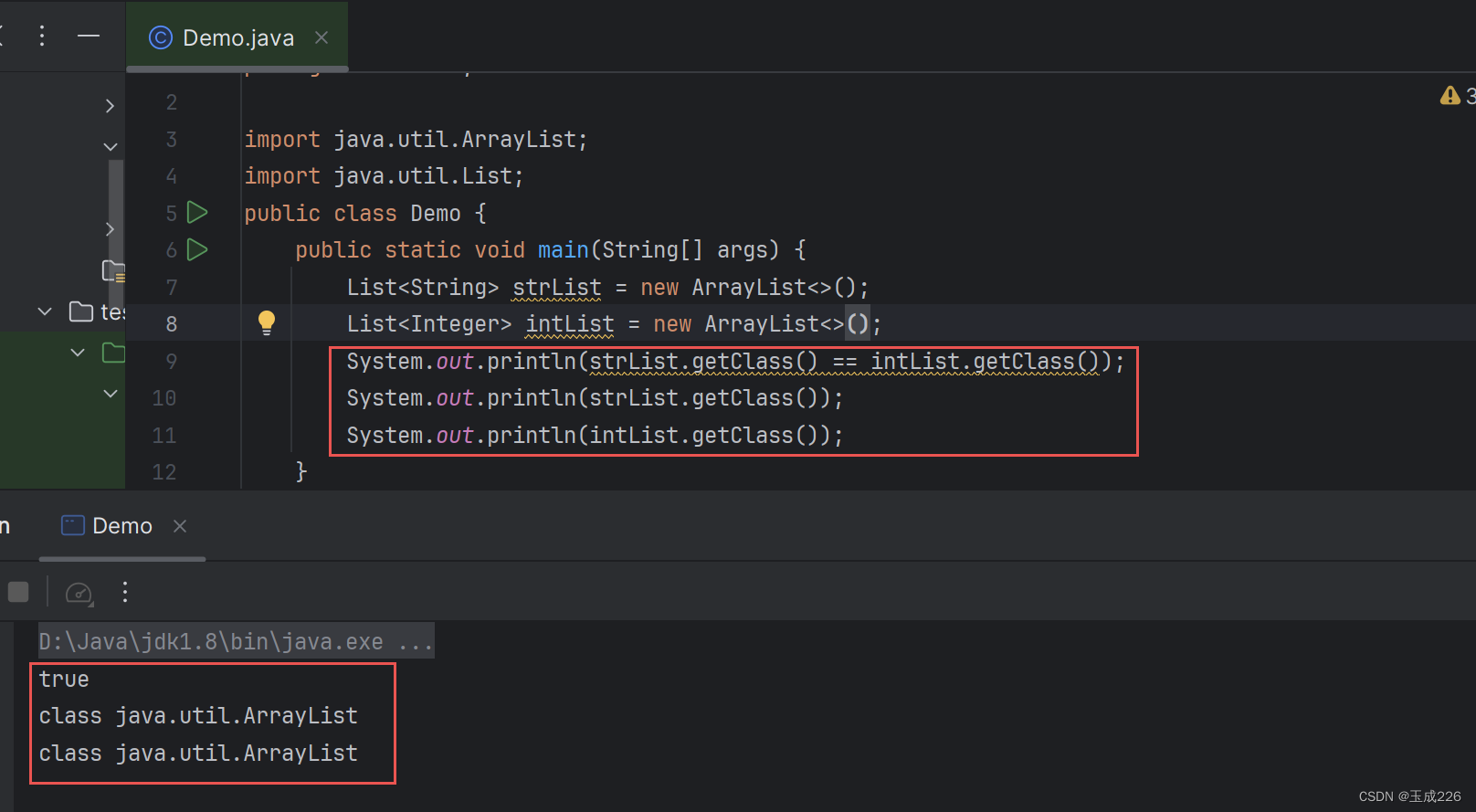Collapse the green folder chevron in project tree
Screen dimensions: 1476x812
[x=78, y=353]
